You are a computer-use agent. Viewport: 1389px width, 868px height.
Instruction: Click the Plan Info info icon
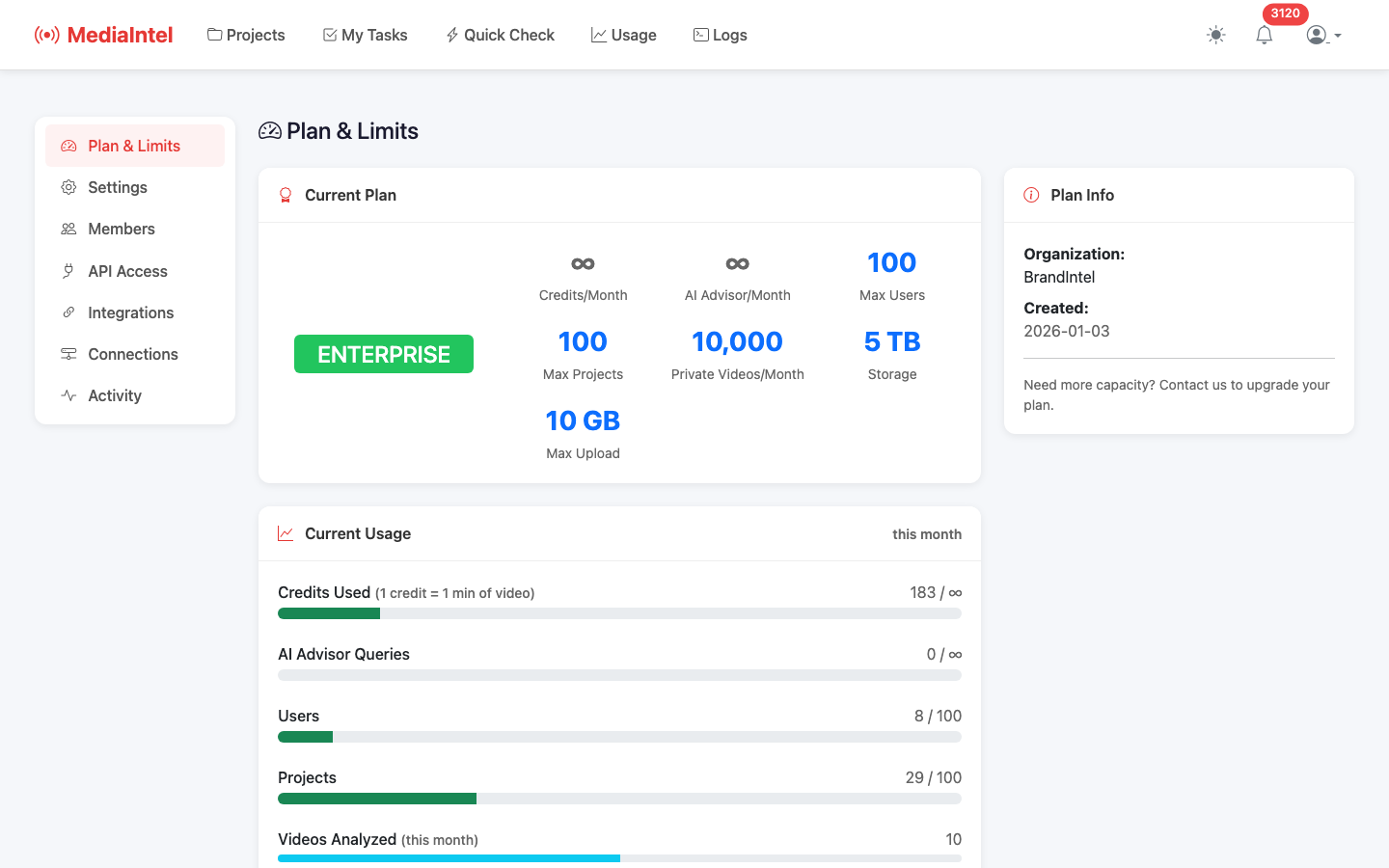point(1031,195)
